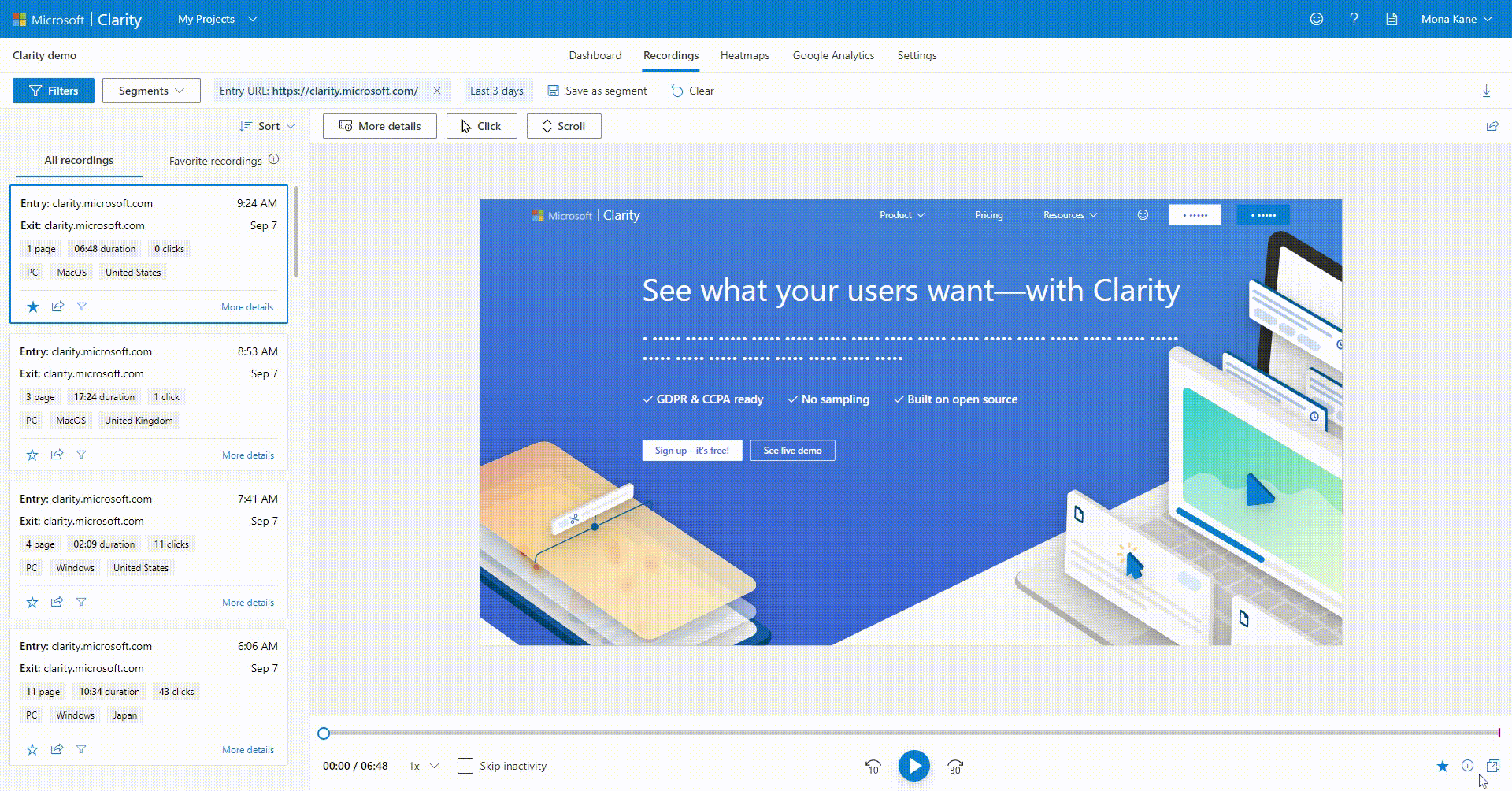Open Clarity help with the question mark
This screenshot has width=1512, height=791.
click(x=1354, y=19)
